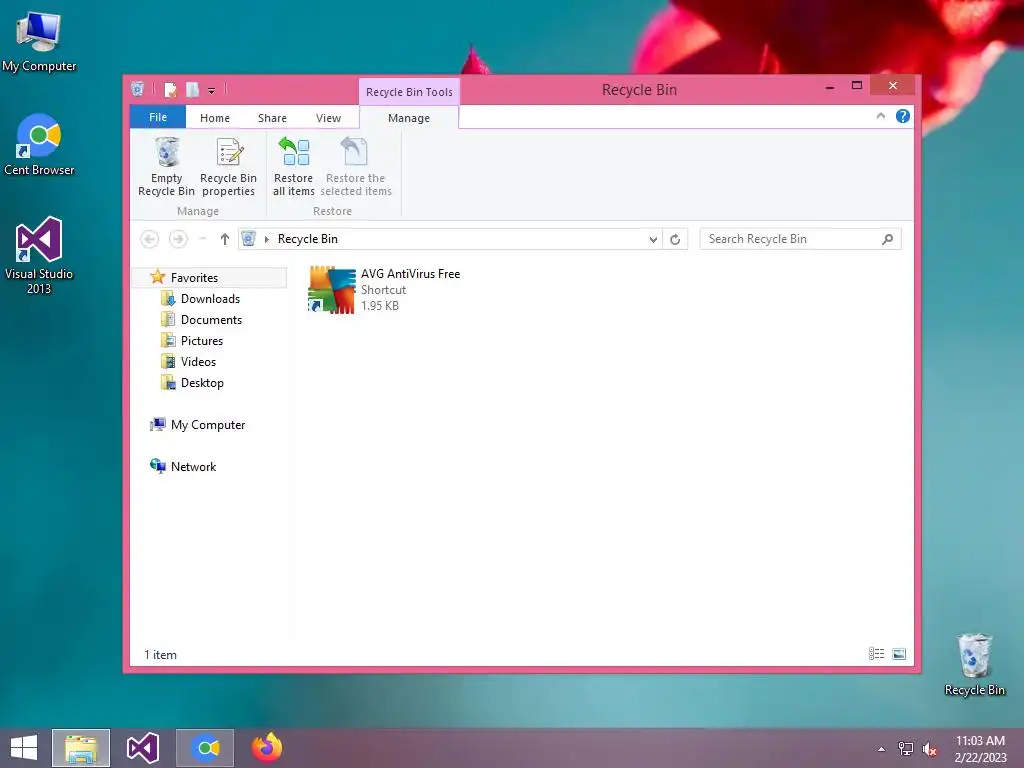Screen dimensions: 1024x768
Task: Click the Back navigation arrow
Action: click(150, 239)
